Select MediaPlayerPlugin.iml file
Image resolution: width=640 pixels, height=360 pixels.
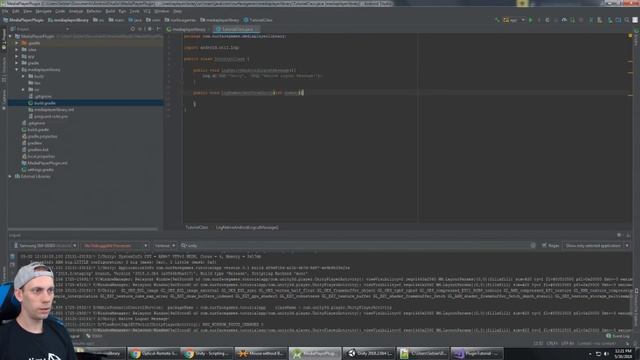pos(44,163)
